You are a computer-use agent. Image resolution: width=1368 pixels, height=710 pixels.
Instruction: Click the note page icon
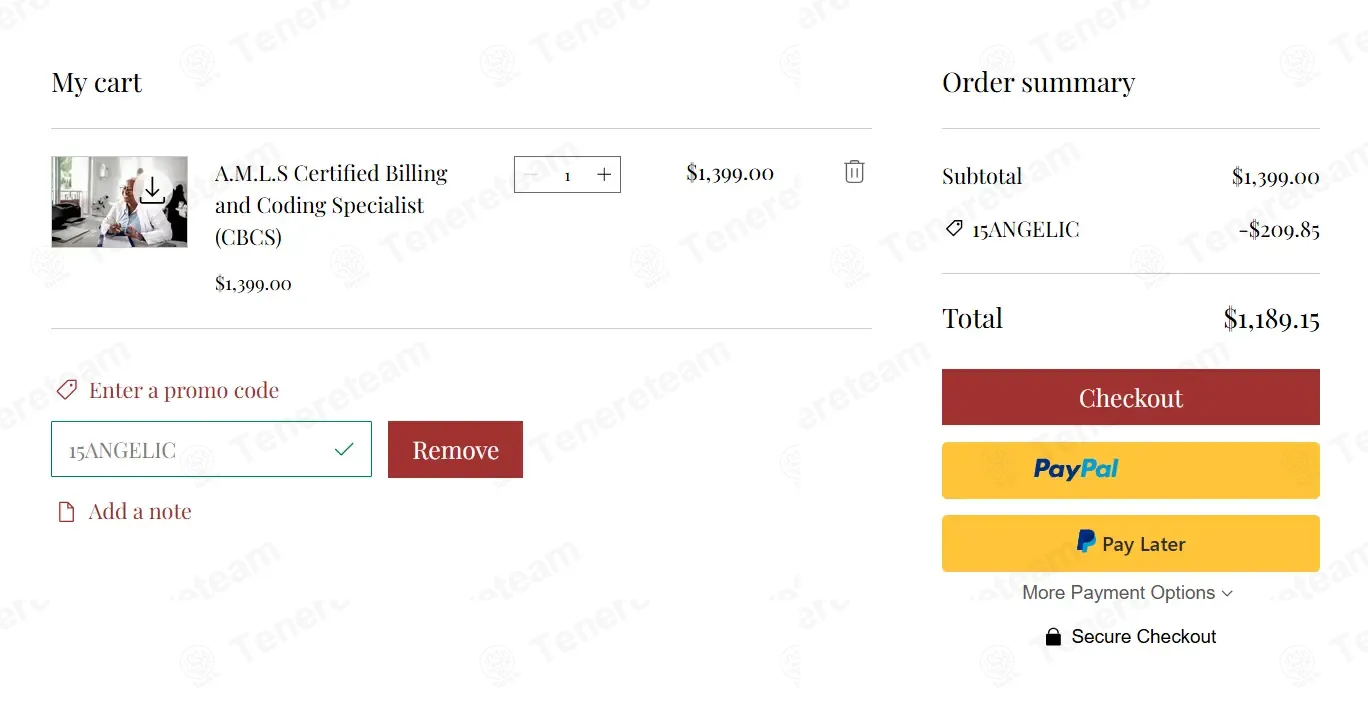click(66, 512)
